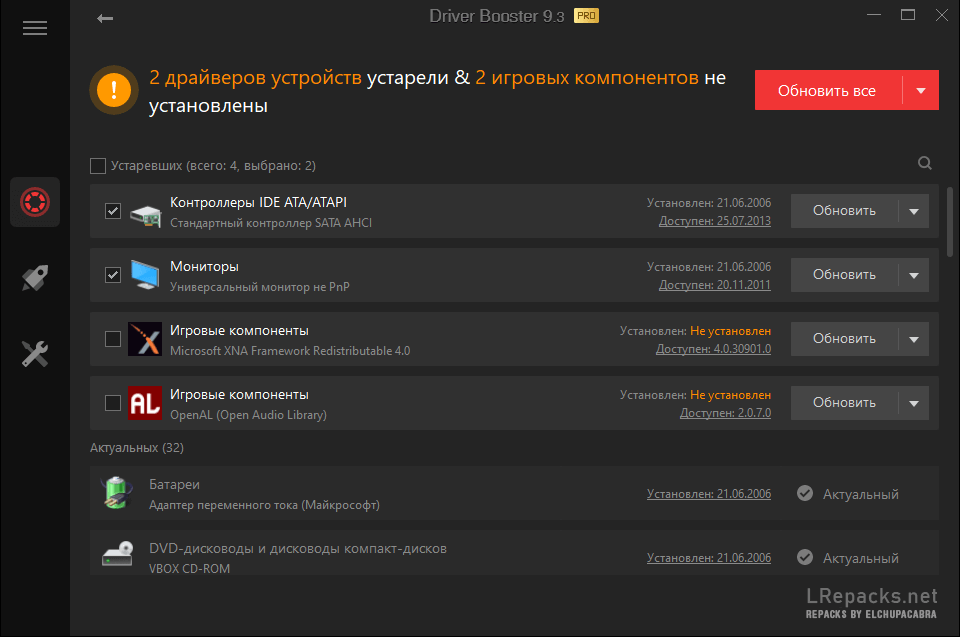The height and width of the screenshot is (637, 960).
Task: Expand the Обновить все dropdown arrow
Action: (923, 89)
